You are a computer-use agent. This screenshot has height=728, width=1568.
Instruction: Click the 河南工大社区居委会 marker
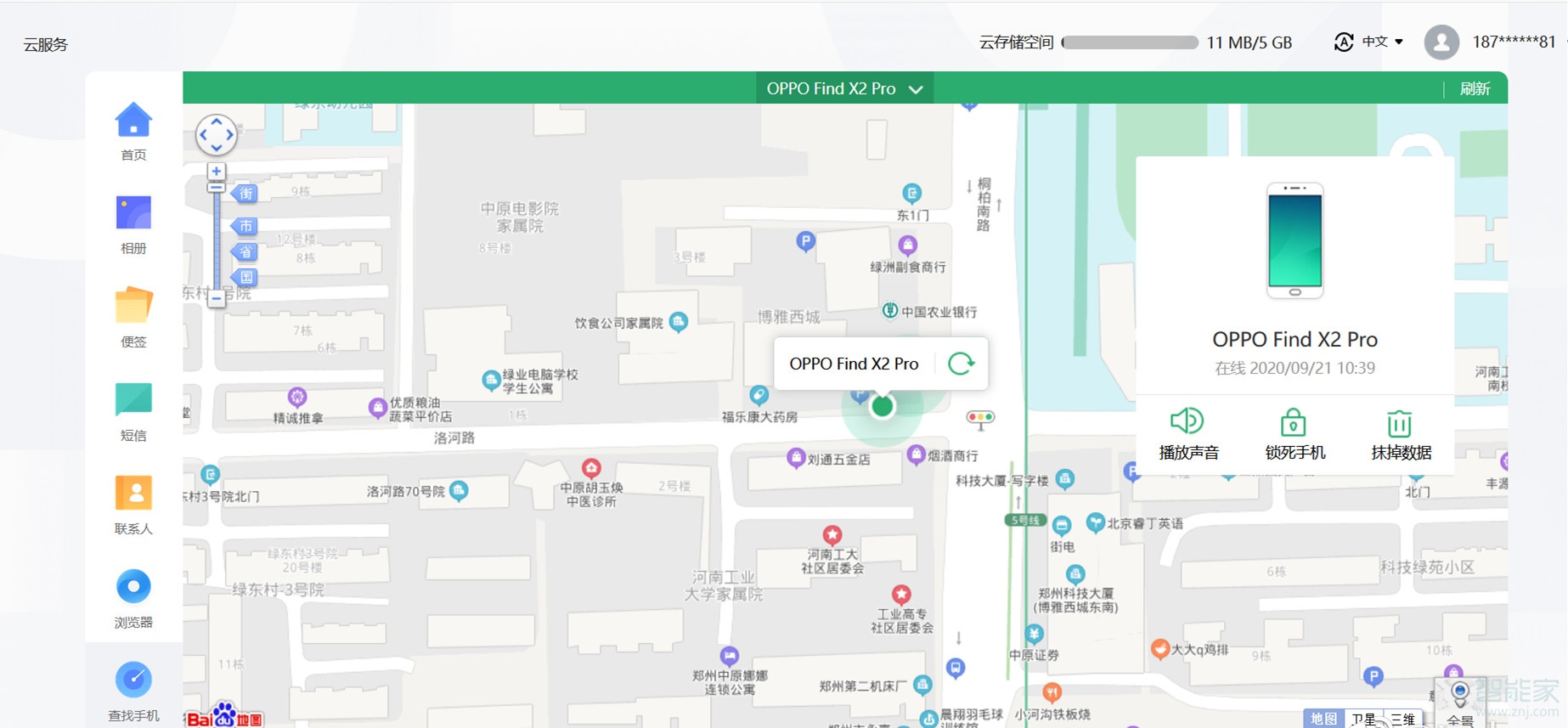tap(832, 534)
